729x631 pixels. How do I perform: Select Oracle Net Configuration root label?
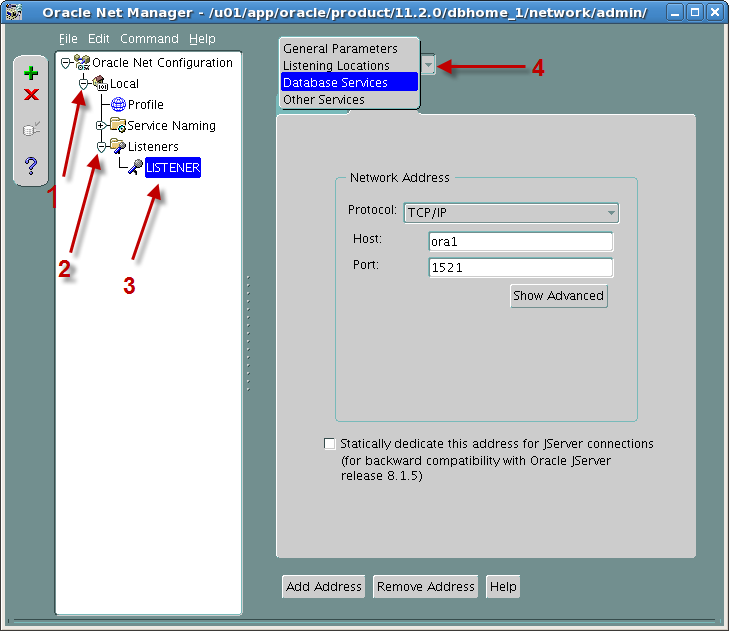(x=162, y=62)
